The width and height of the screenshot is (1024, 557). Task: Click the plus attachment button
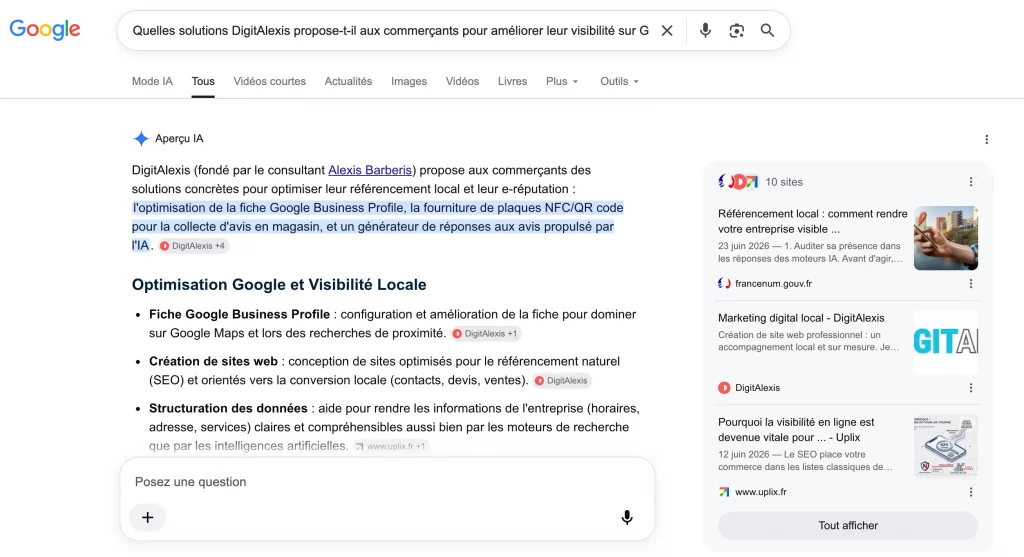point(148,517)
